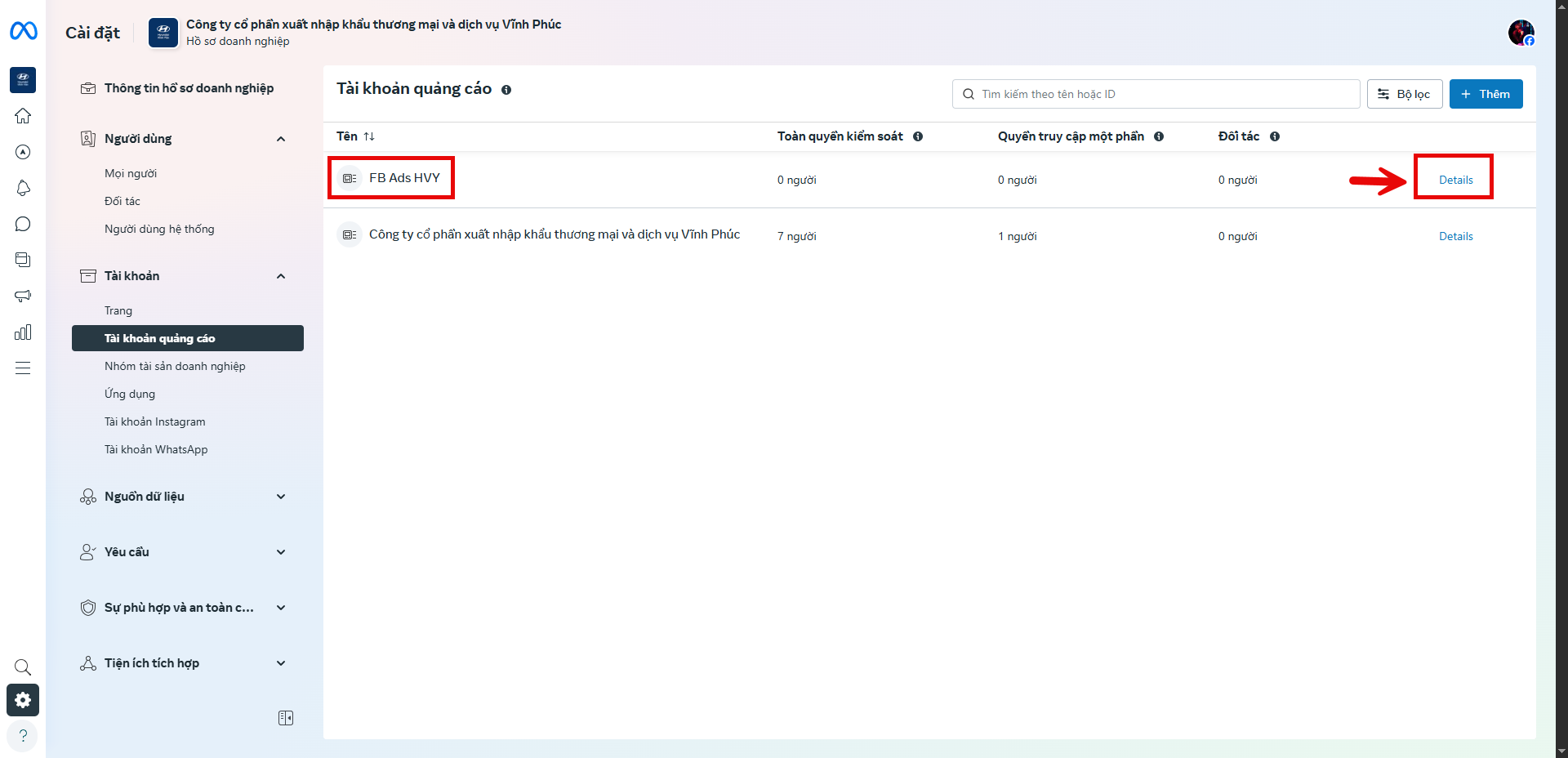This screenshot has height=758, width=1568.
Task: Click the Bộ lọc filter button
Action: 1404,94
